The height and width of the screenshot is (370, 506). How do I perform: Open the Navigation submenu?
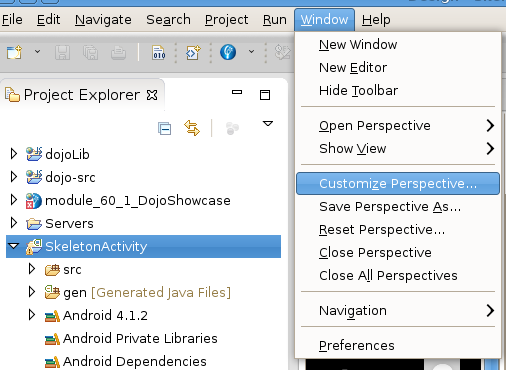tap(398, 310)
